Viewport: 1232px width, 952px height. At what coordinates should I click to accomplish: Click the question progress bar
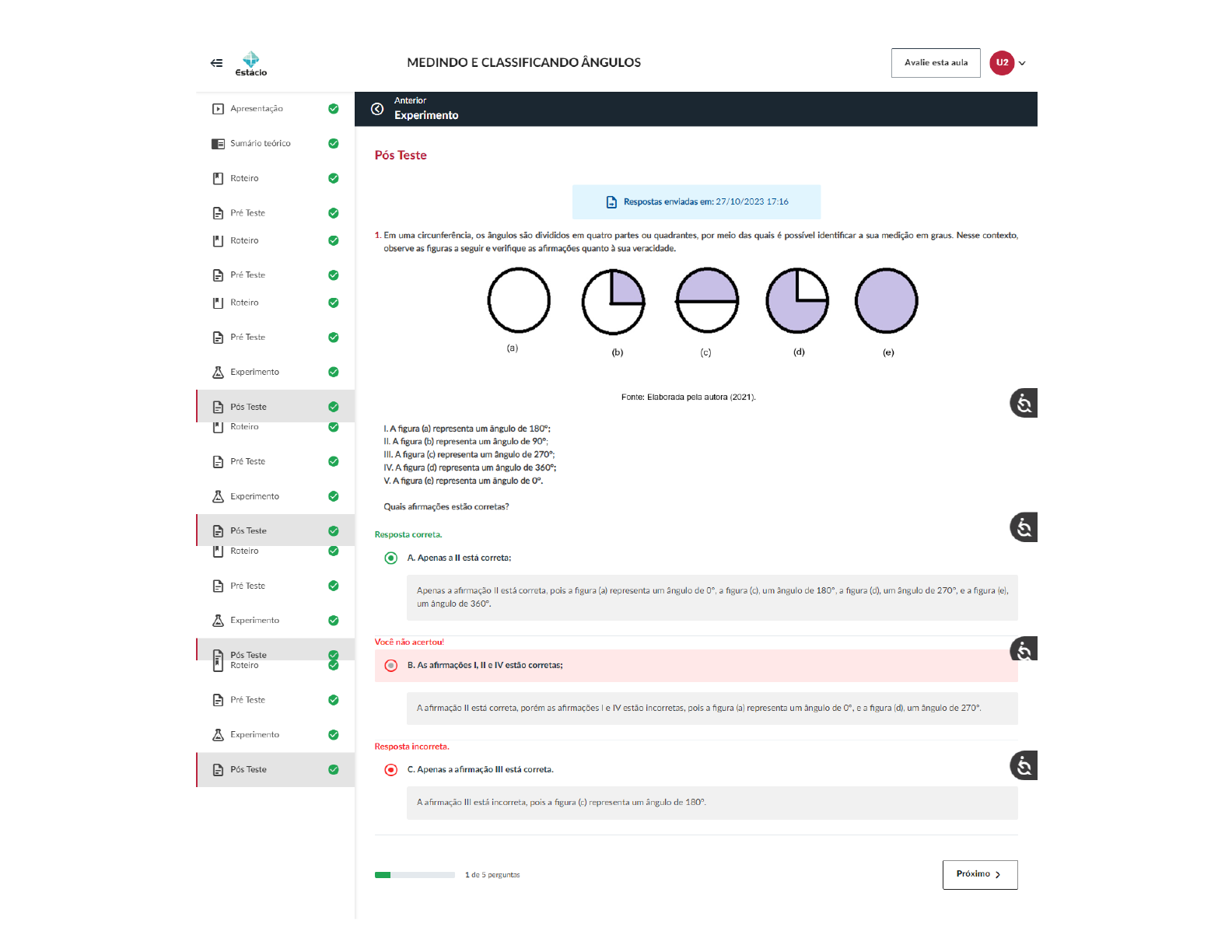click(x=415, y=876)
